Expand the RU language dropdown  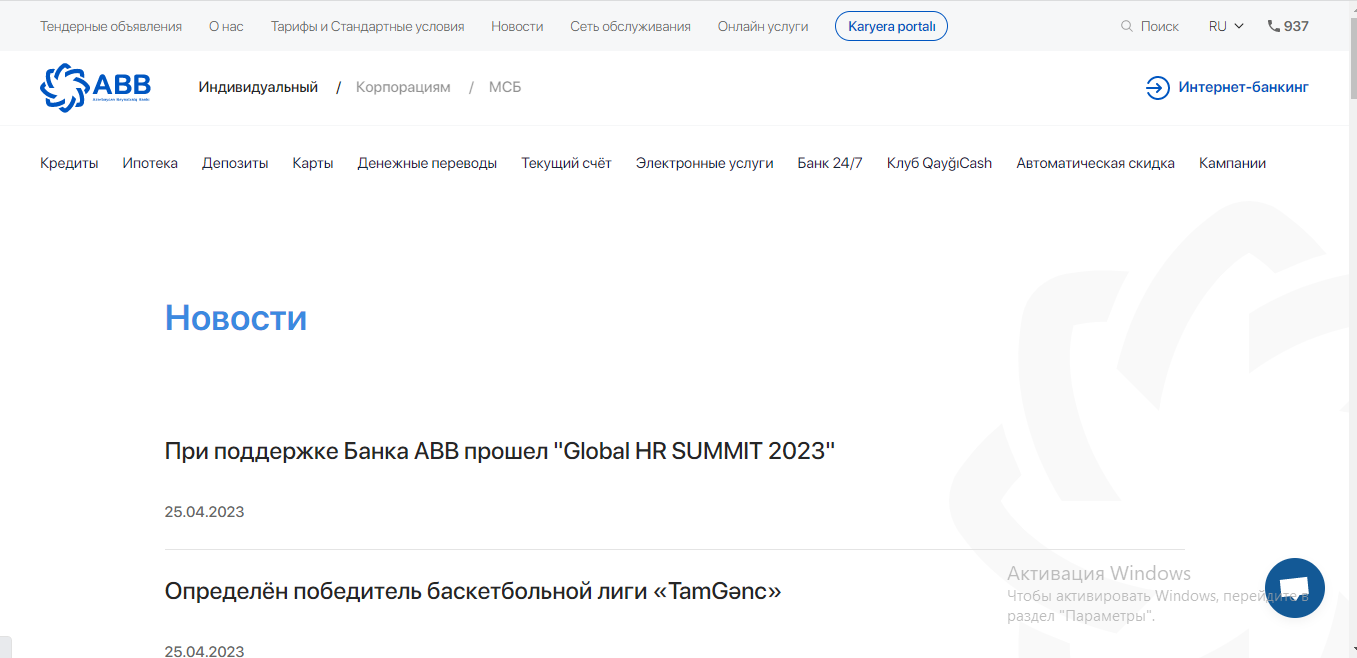pyautogui.click(x=1225, y=26)
